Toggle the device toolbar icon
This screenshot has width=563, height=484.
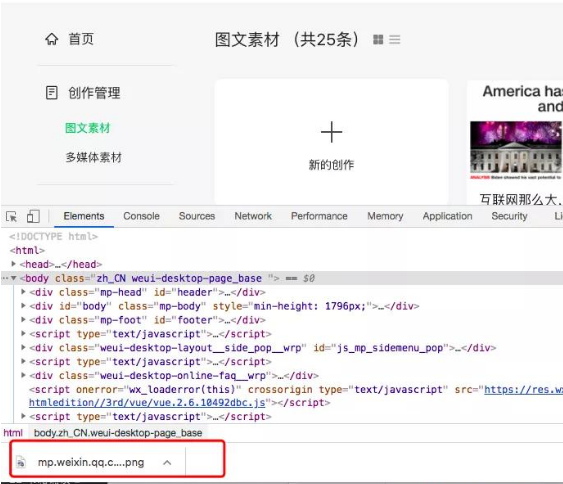tap(33, 217)
